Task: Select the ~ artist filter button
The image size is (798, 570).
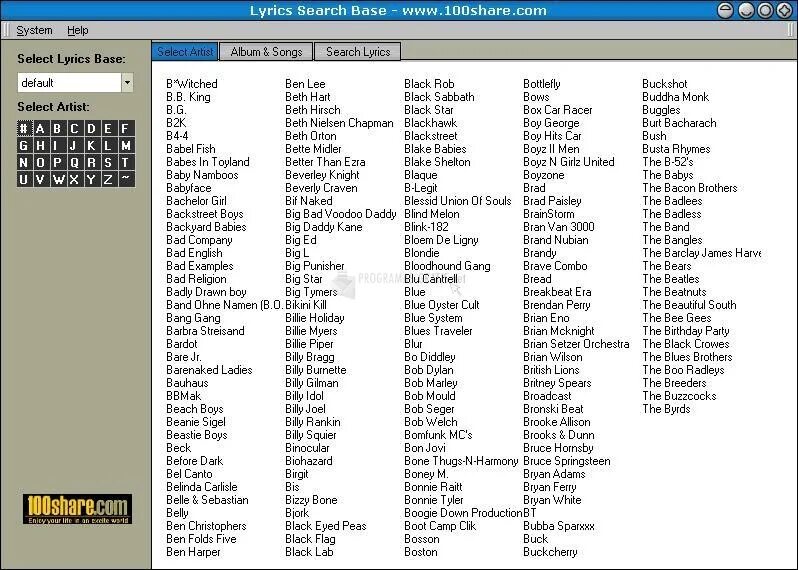Action: 126,179
